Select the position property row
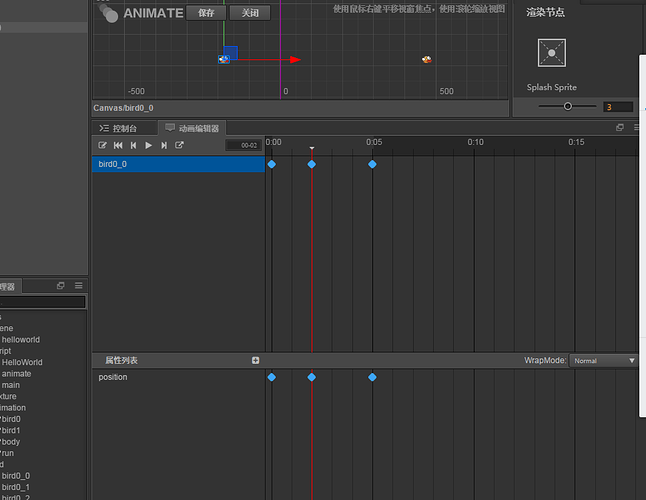Screen dimensions: 646x500 pos(178,377)
